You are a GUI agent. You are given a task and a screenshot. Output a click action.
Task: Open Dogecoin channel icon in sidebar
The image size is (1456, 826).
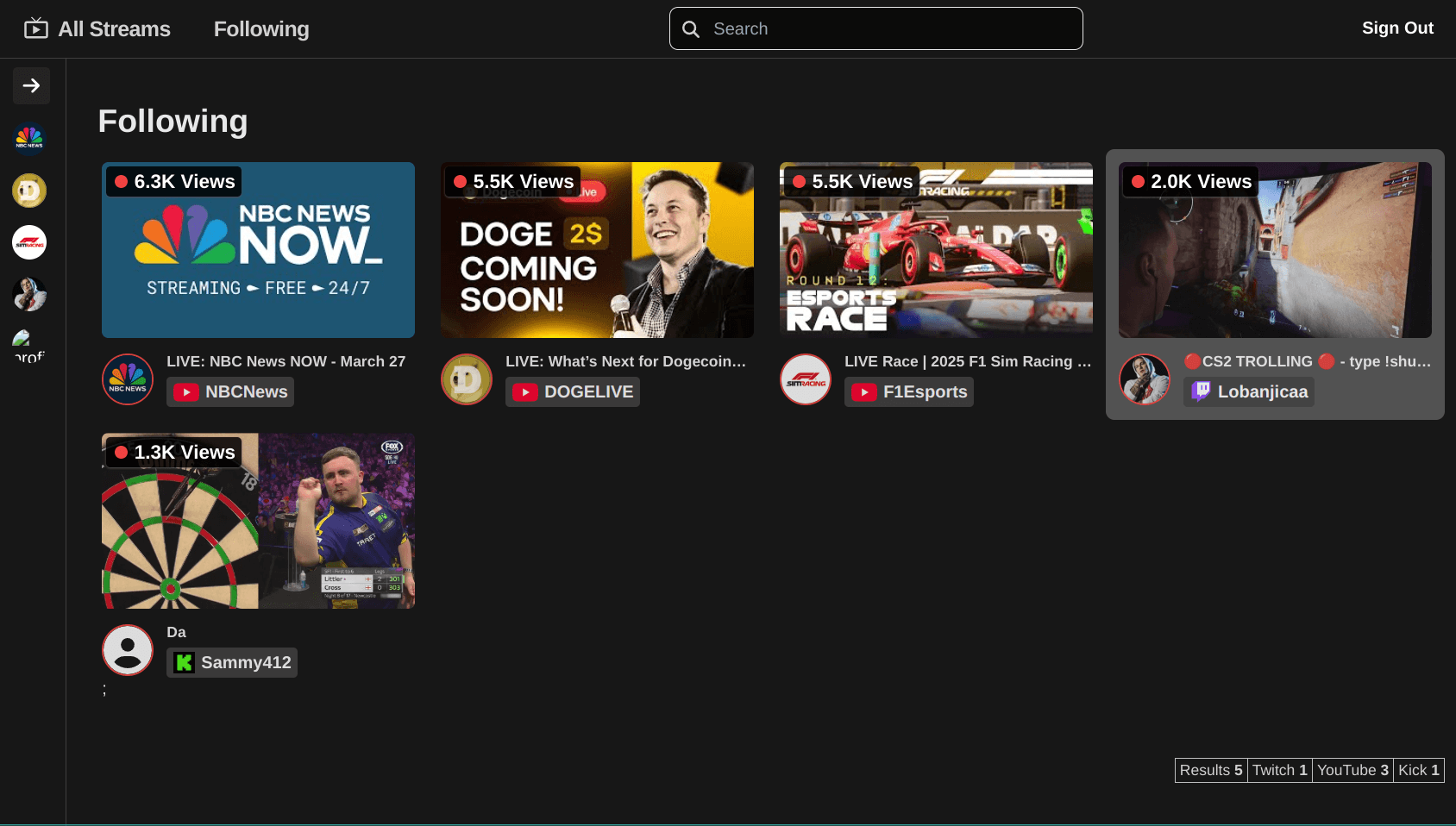(x=29, y=191)
